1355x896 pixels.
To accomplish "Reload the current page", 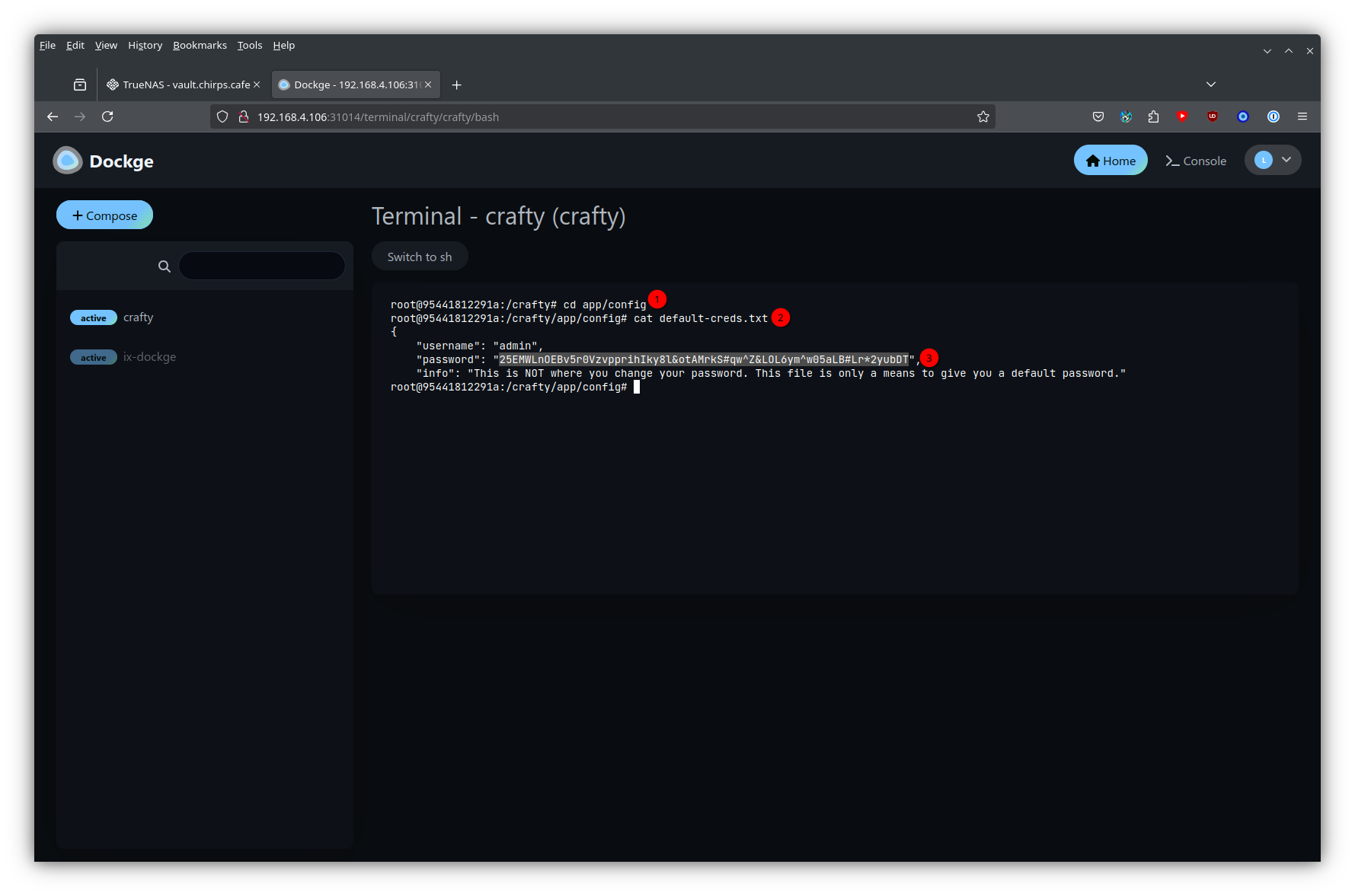I will point(107,116).
